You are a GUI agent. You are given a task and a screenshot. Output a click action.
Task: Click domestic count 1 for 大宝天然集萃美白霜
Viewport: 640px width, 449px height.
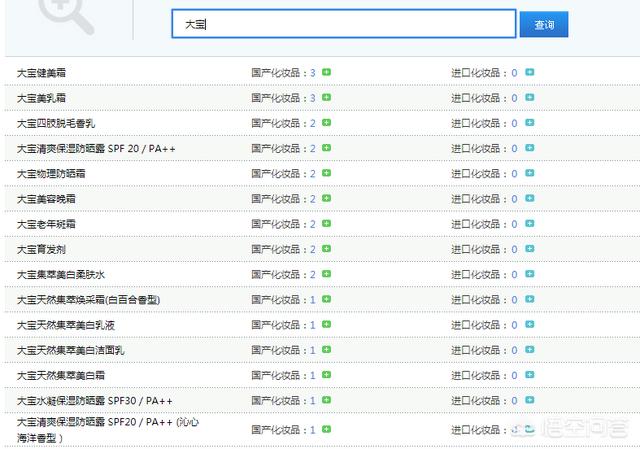(x=313, y=376)
